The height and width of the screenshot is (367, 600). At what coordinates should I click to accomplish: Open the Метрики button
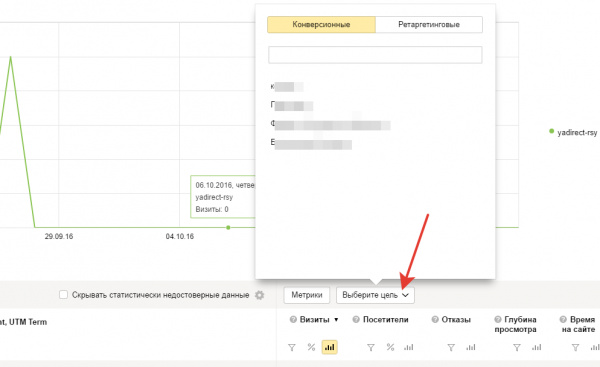307,295
